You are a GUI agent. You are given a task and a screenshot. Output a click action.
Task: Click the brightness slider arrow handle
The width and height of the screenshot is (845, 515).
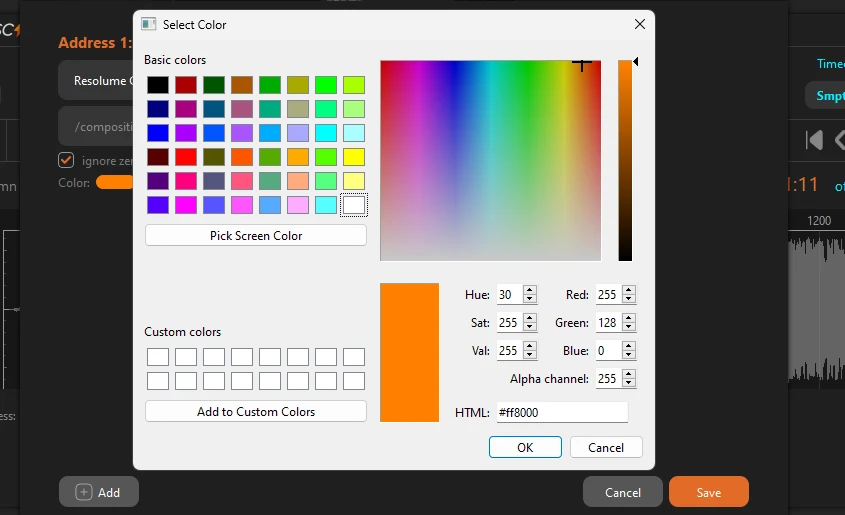[636, 61]
